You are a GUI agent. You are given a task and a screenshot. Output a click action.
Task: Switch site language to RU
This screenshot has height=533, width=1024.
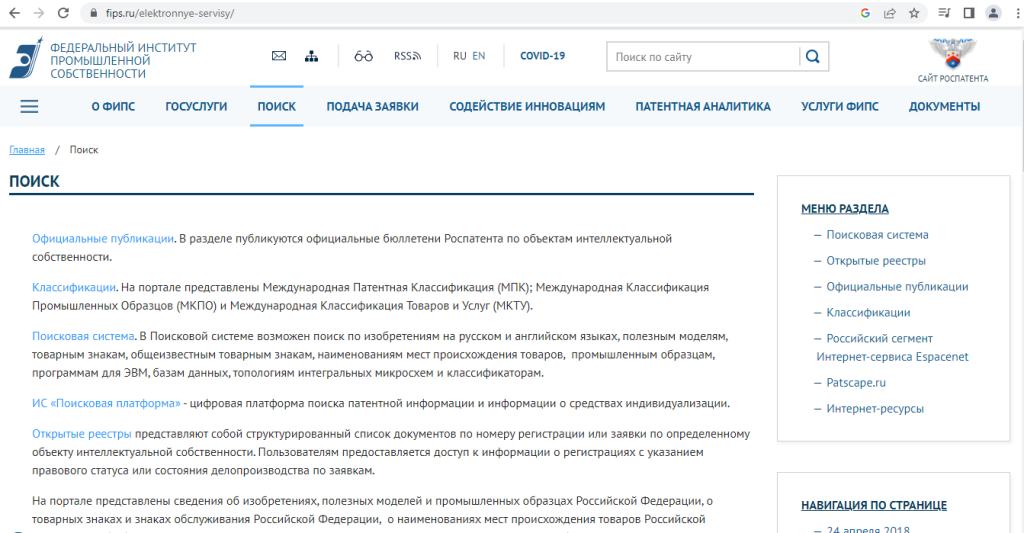pyautogui.click(x=460, y=56)
